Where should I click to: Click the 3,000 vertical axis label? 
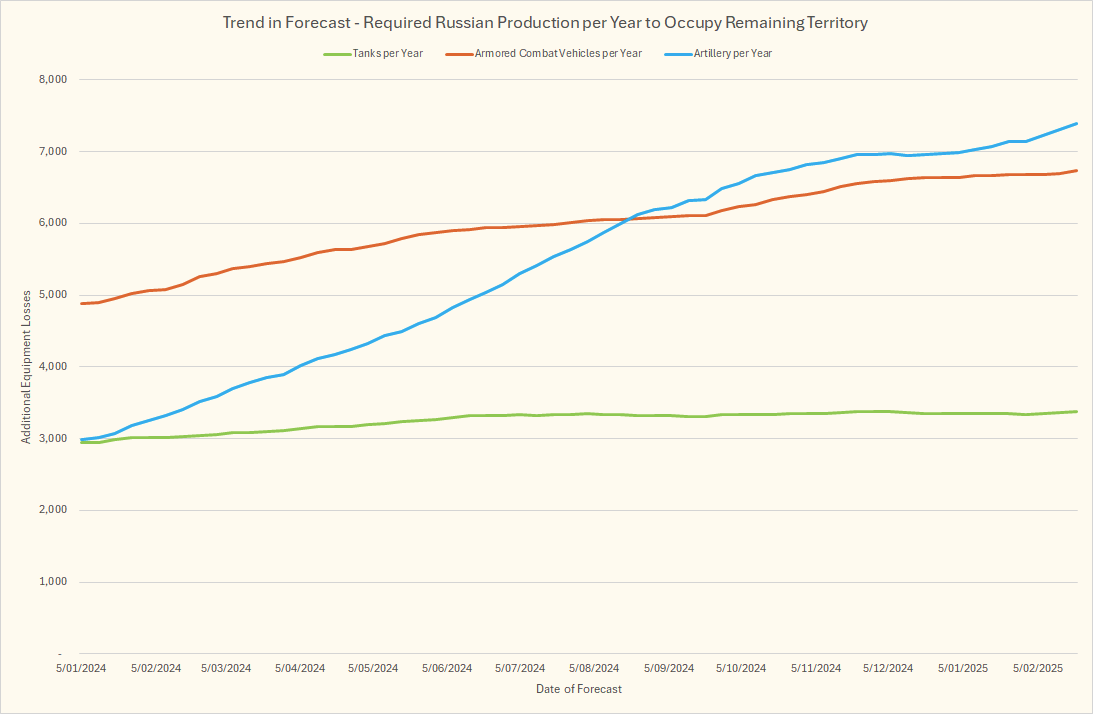(x=52, y=439)
